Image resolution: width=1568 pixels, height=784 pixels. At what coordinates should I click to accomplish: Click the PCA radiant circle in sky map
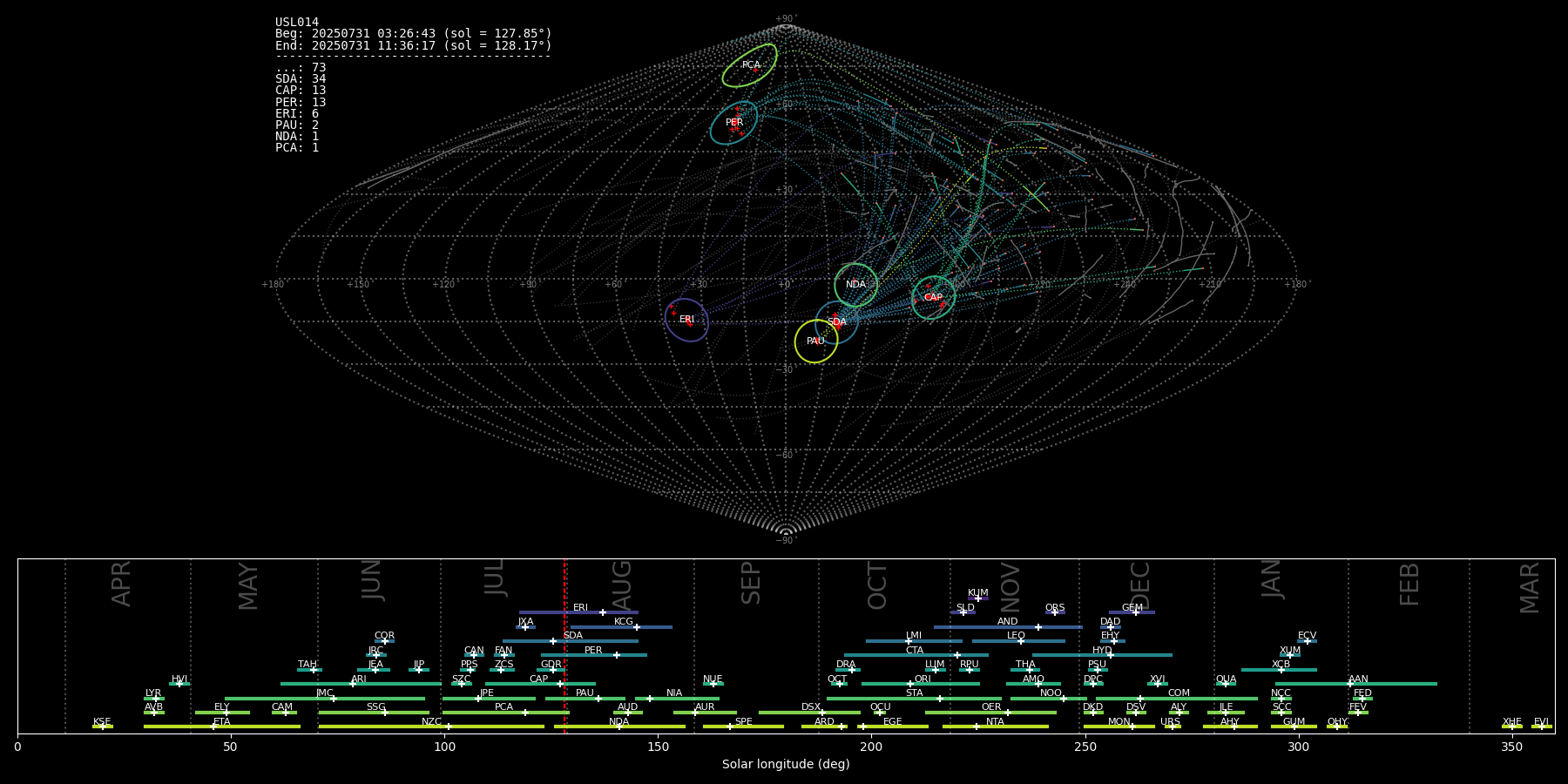point(749,65)
